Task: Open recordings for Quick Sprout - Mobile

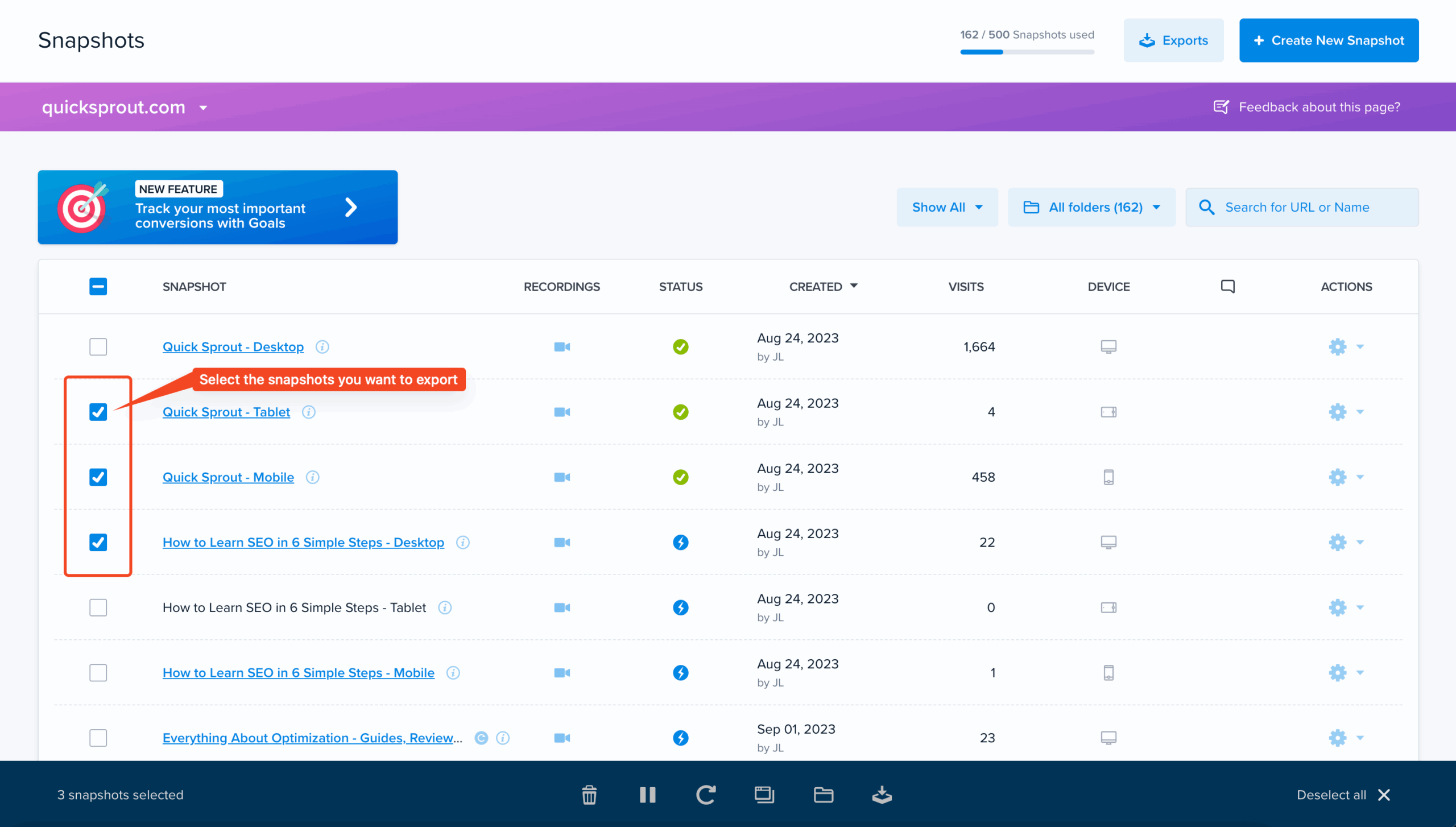Action: pos(562,477)
